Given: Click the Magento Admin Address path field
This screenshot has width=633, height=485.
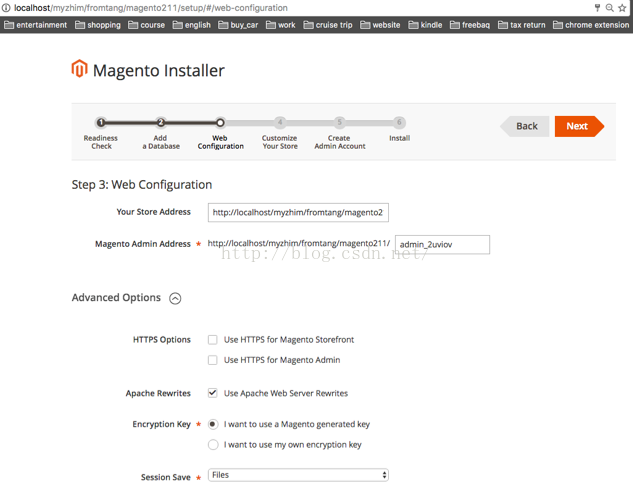Looking at the screenshot, I should coord(442,245).
